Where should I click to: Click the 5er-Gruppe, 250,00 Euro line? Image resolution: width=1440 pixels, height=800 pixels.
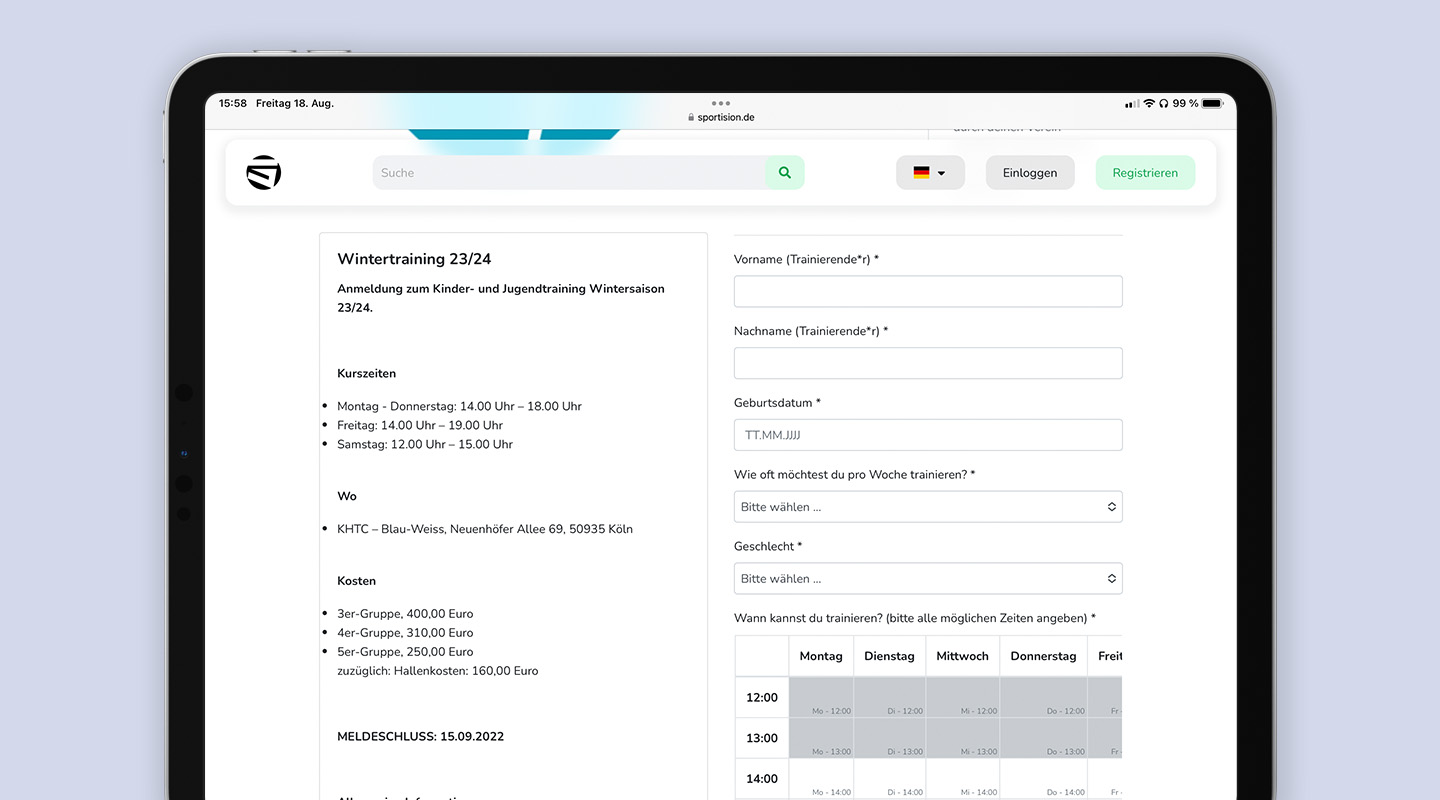coord(405,652)
